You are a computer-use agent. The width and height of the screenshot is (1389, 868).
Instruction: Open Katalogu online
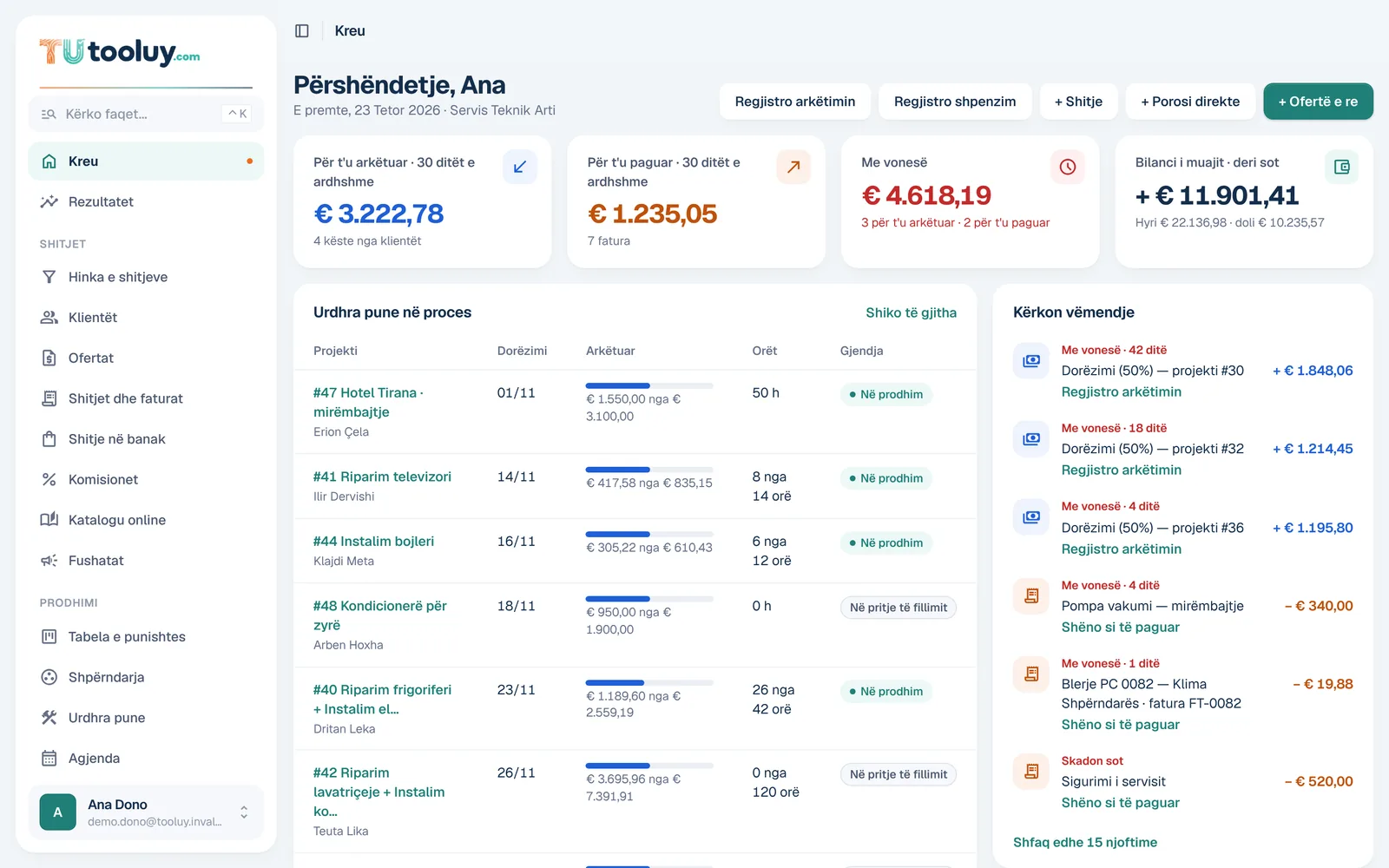[146, 520]
